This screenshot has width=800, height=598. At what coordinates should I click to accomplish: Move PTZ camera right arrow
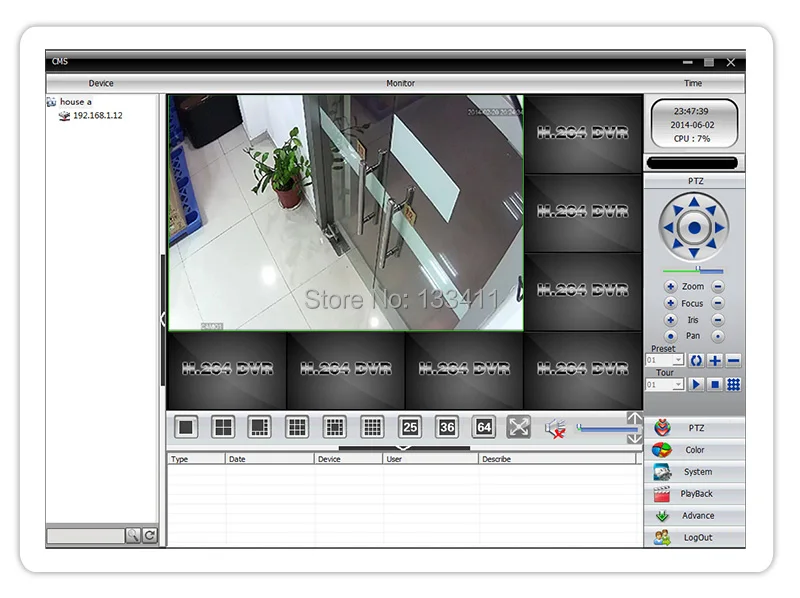[x=719, y=228]
